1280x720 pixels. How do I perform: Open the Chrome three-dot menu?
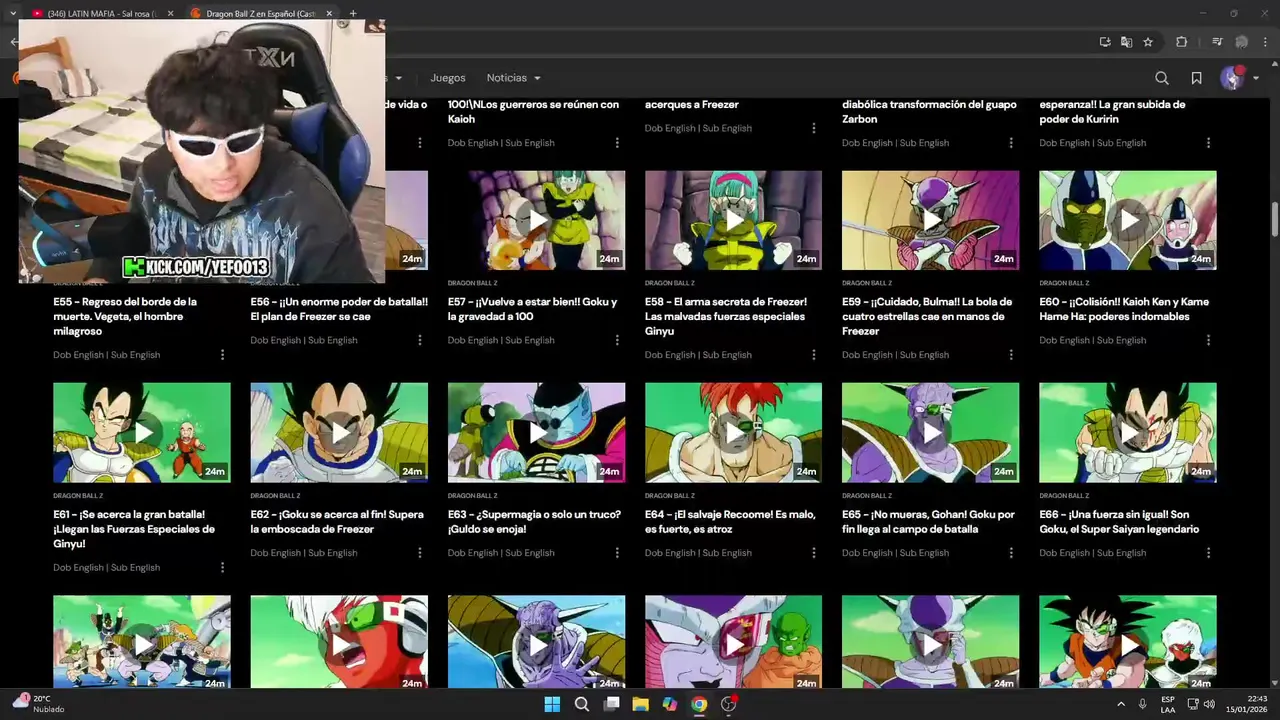point(1265,42)
